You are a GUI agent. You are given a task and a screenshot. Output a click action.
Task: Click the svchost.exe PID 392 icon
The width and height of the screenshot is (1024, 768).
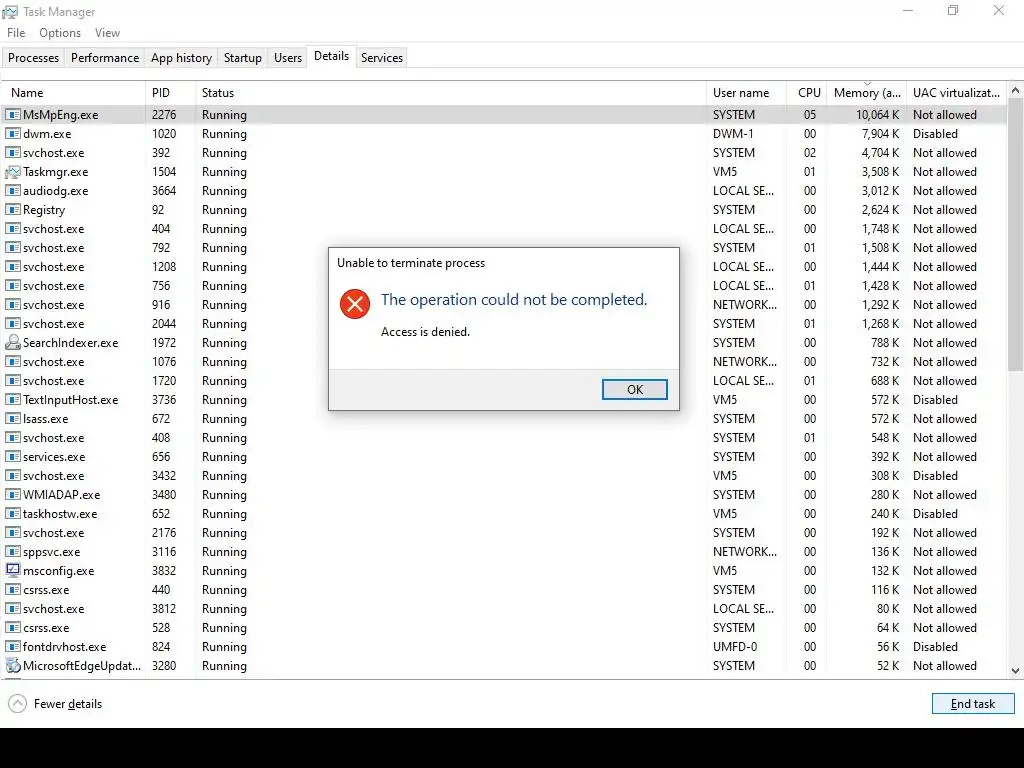[12, 153]
